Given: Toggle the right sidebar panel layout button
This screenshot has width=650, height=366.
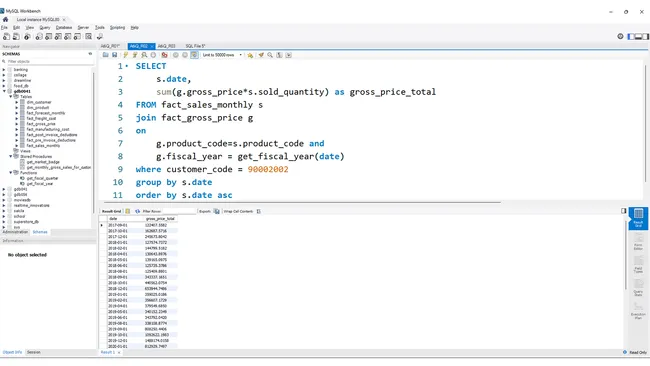Looking at the screenshot, I should coord(645,36).
